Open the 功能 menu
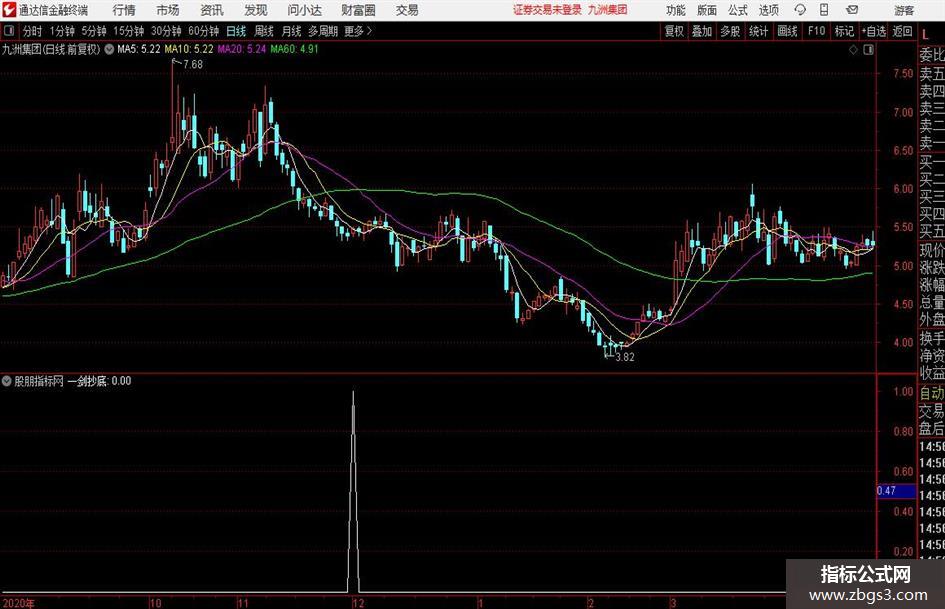945x609 pixels. (x=676, y=10)
